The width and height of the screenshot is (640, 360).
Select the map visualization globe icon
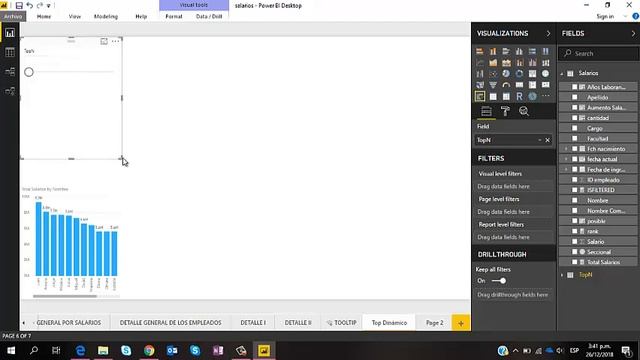pos(545,74)
